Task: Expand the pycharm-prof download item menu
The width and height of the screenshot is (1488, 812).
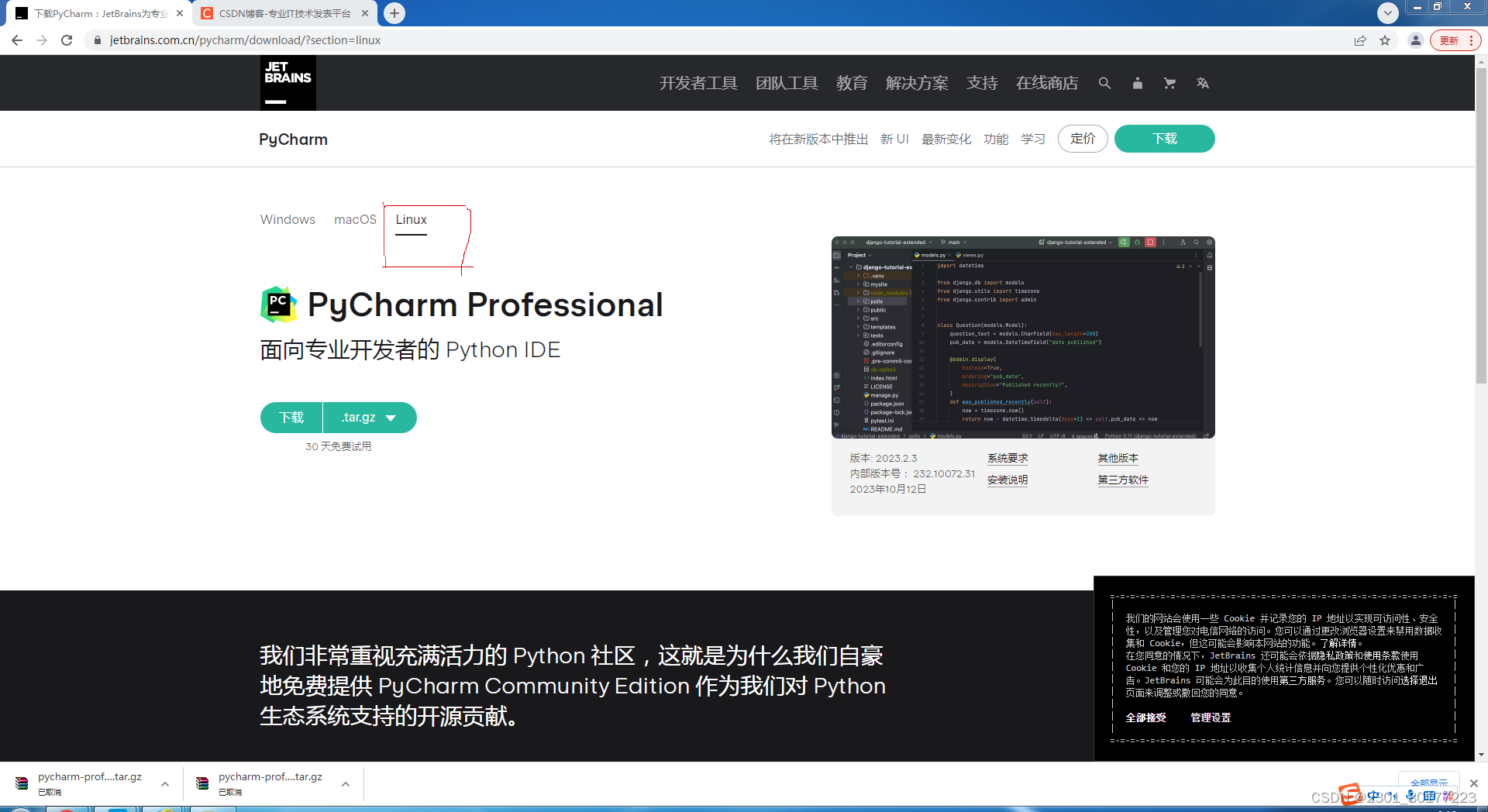Action: coord(164,784)
